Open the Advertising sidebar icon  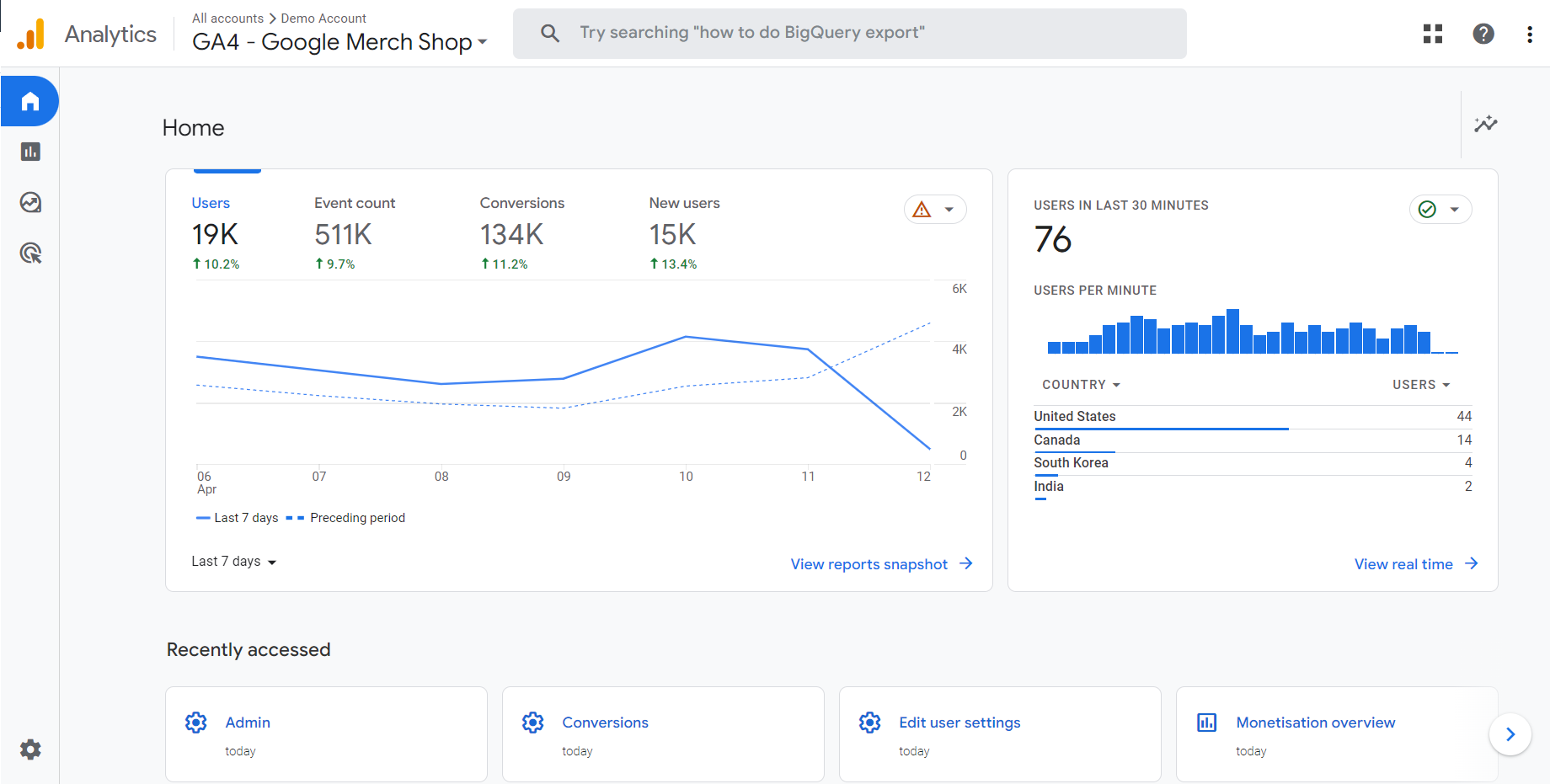tap(30, 253)
